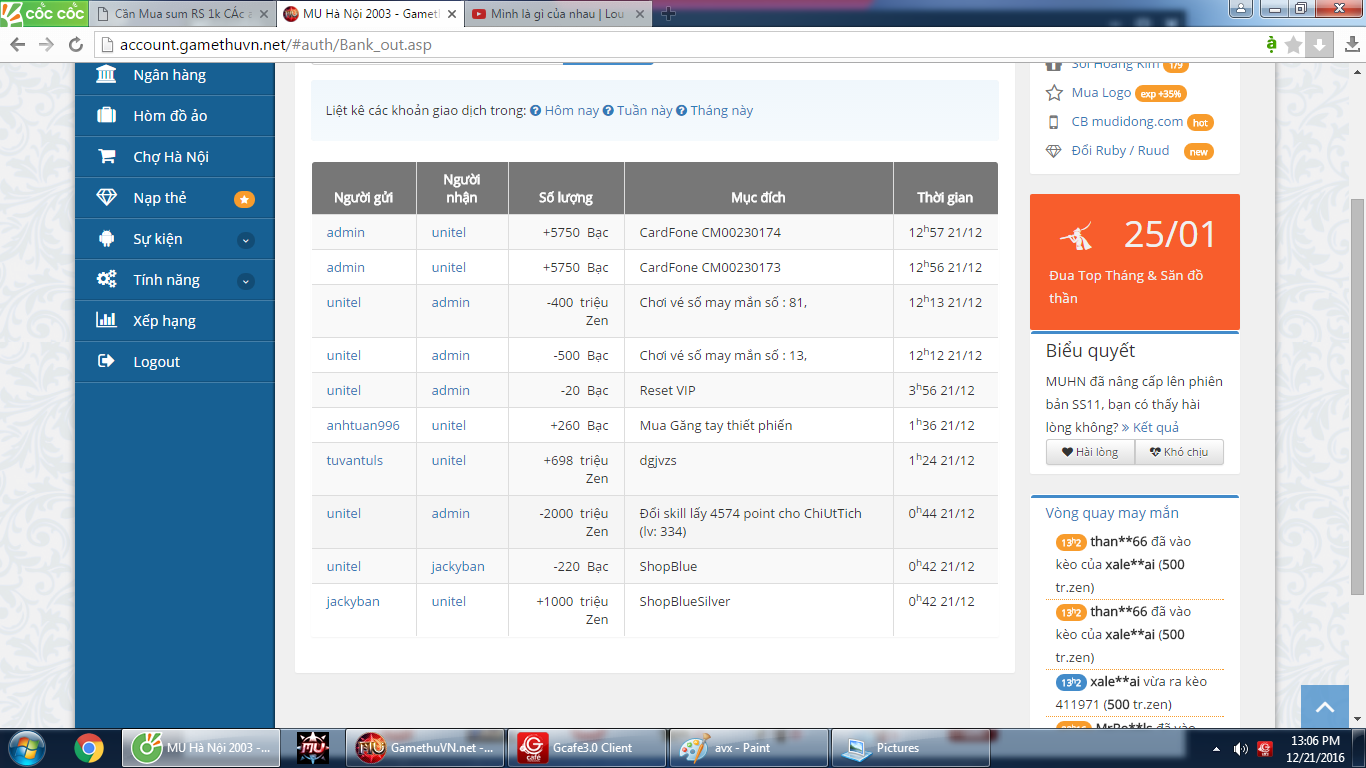This screenshot has width=1366, height=768.
Task: Open the Cốc Cốc browser menu dropdown
Action: tap(41, 13)
